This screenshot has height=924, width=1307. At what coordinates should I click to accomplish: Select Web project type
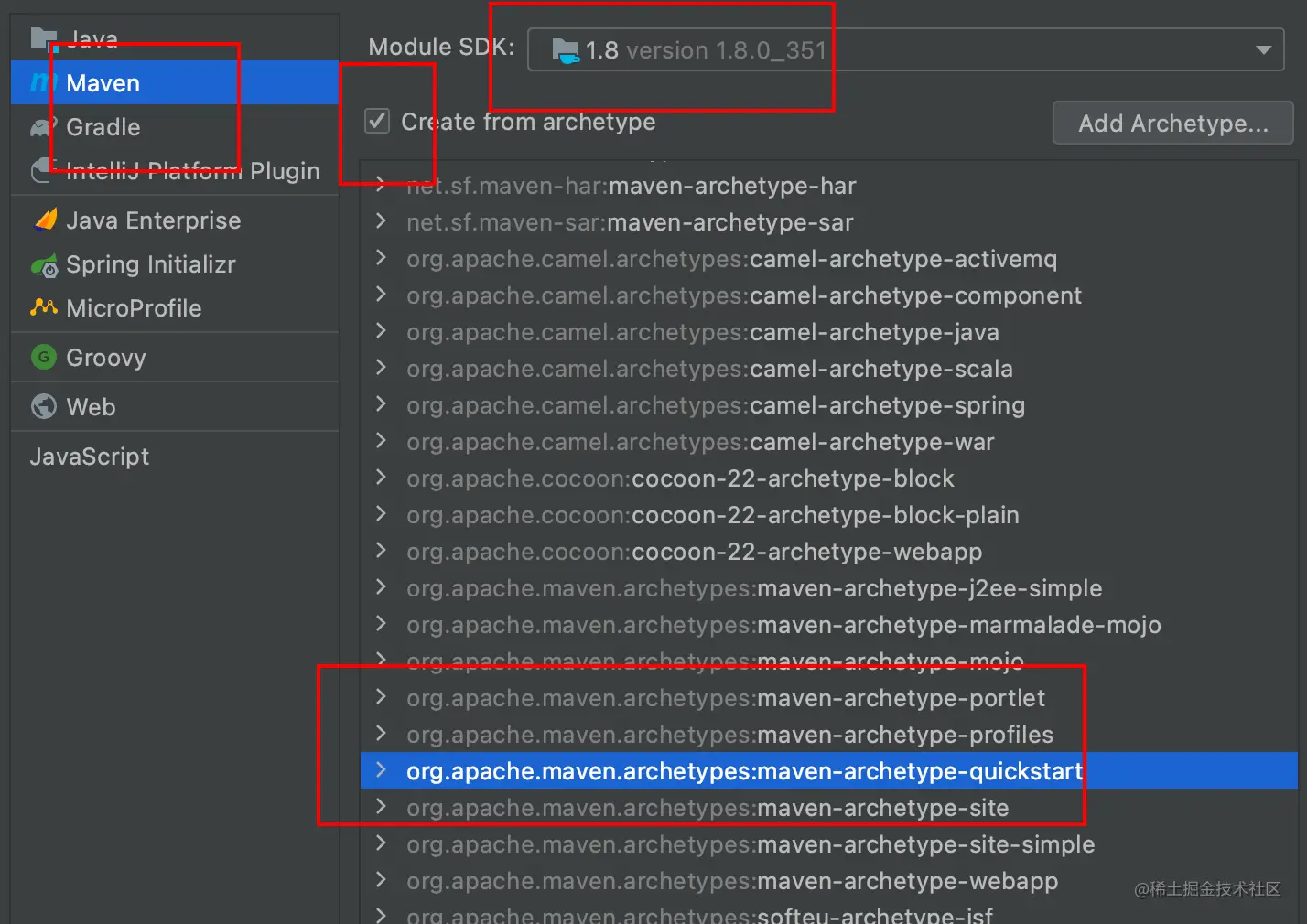[x=175, y=407]
